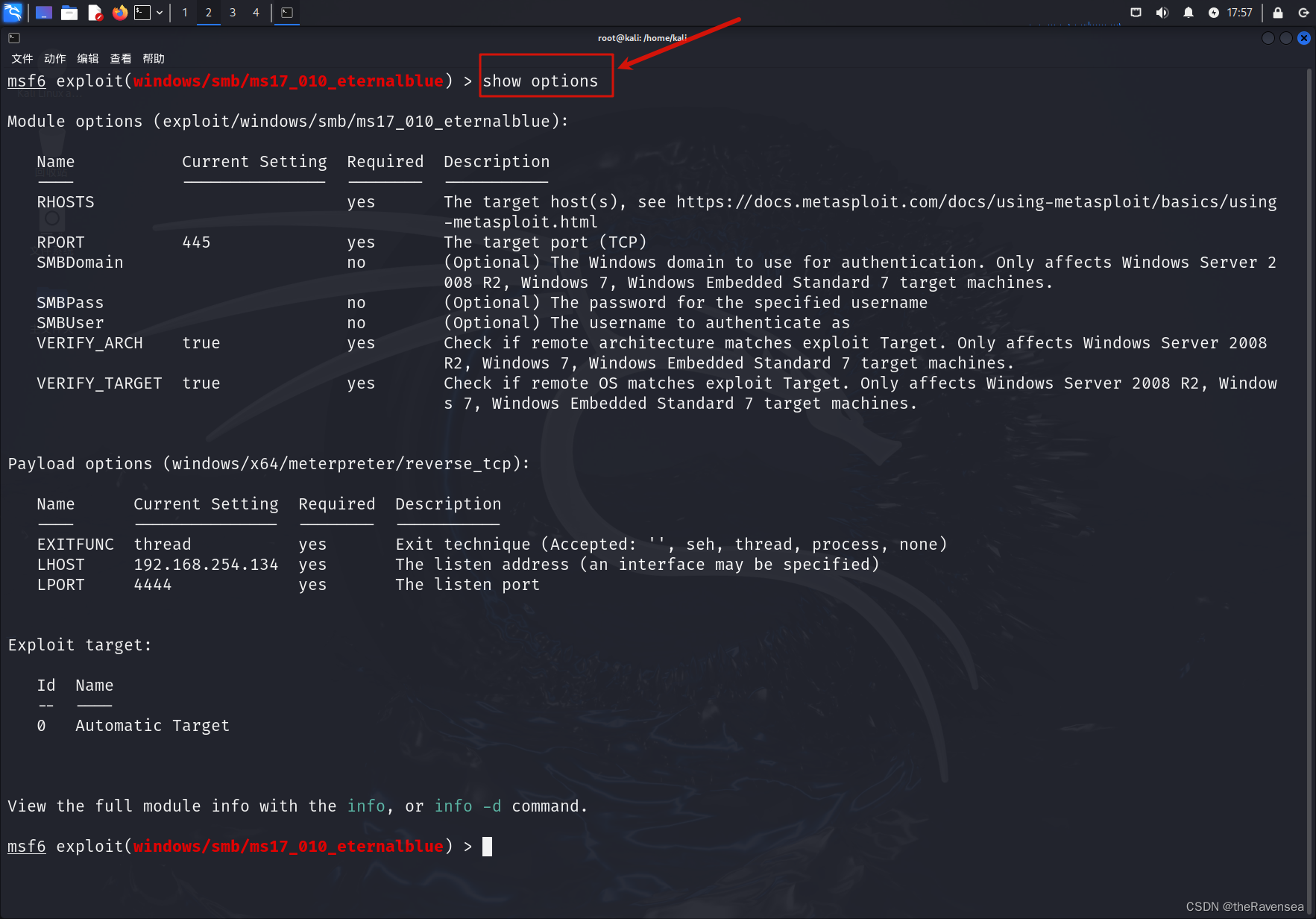The image size is (1316, 919).
Task: Click the VERIFY_TARGET option name
Action: (99, 383)
